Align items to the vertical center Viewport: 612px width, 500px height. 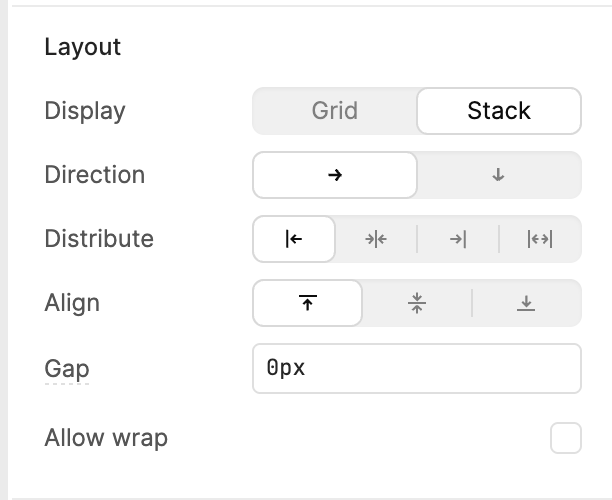tap(417, 303)
